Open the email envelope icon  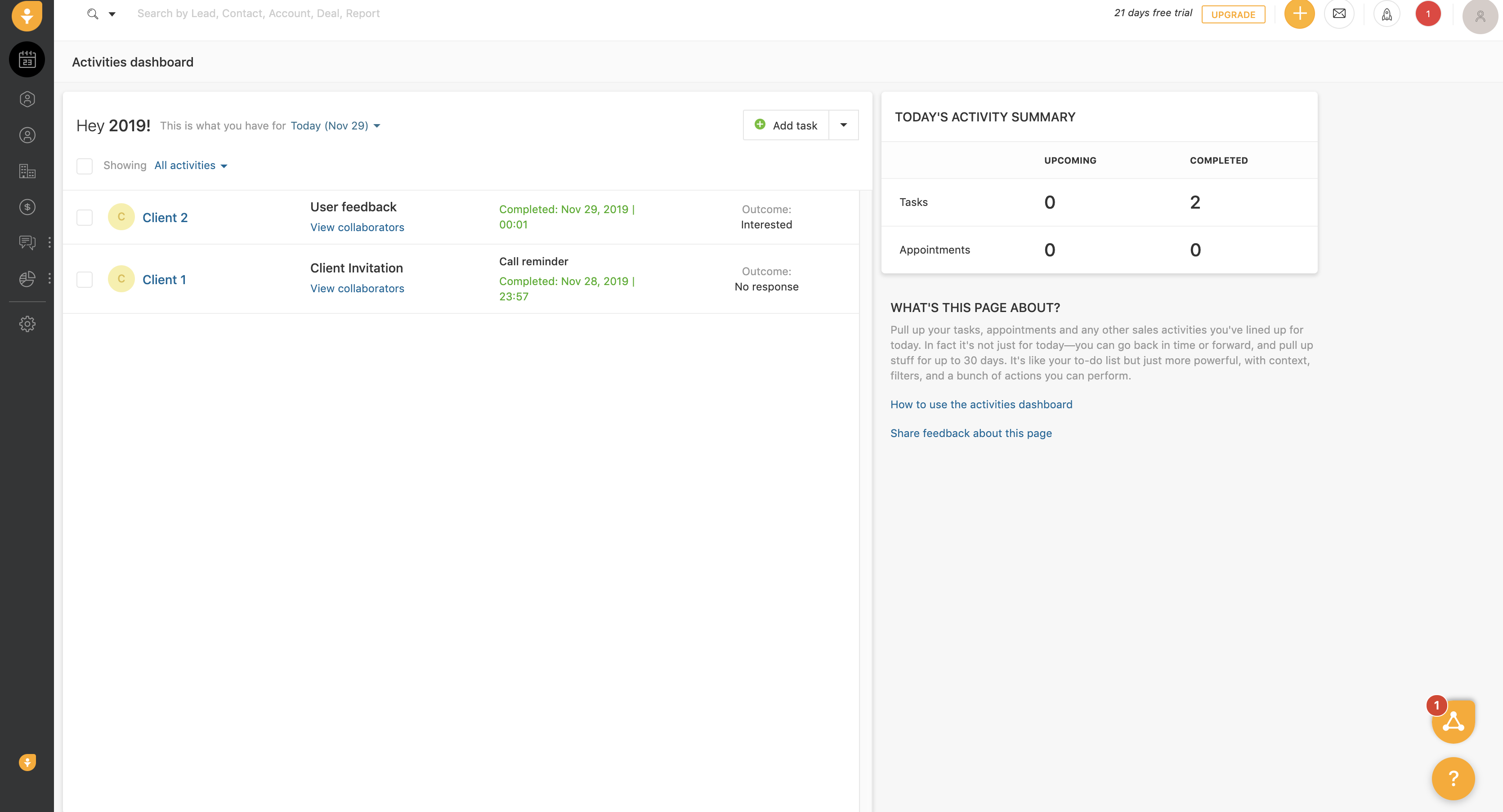click(1339, 13)
